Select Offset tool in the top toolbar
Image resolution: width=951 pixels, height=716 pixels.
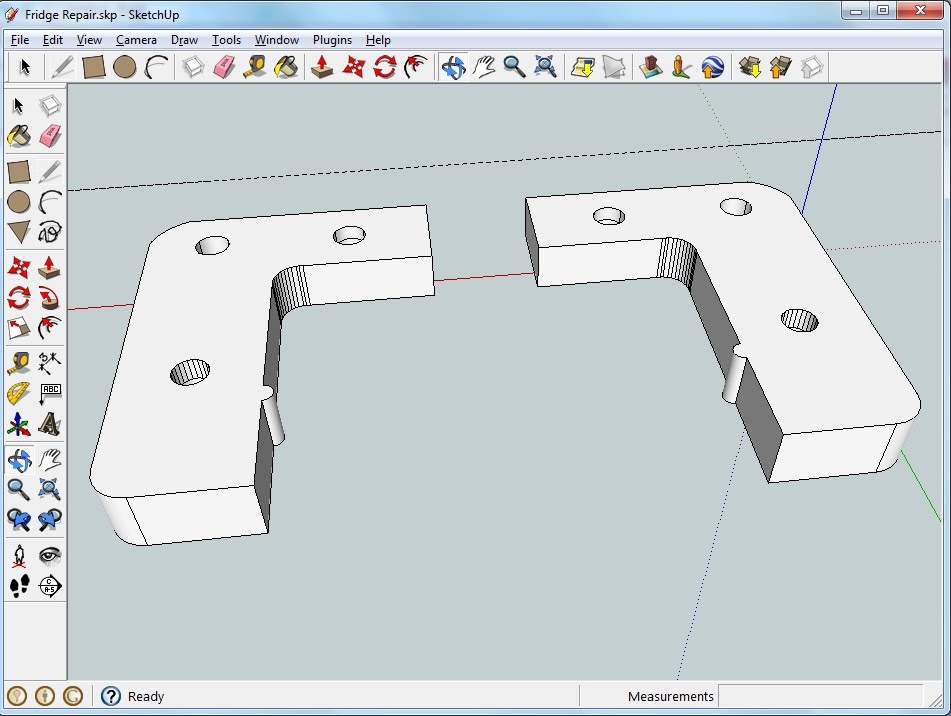415,67
